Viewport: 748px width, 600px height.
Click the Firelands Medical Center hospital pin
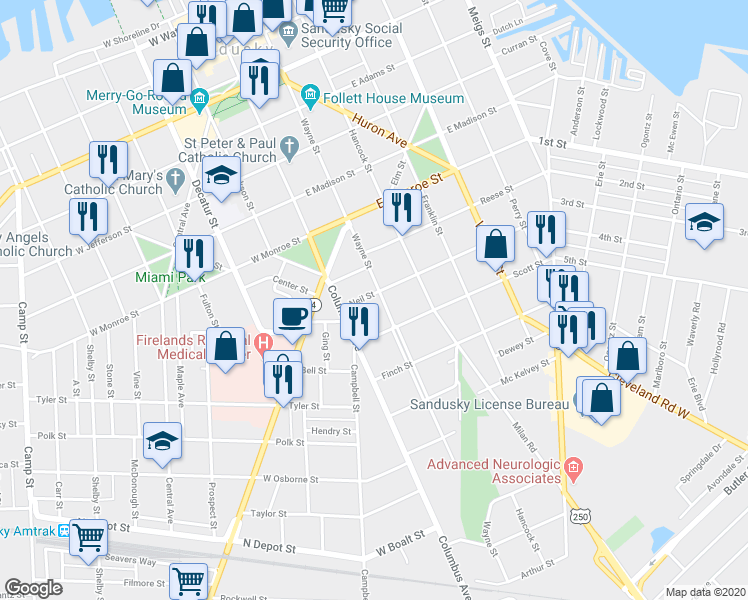click(x=263, y=343)
